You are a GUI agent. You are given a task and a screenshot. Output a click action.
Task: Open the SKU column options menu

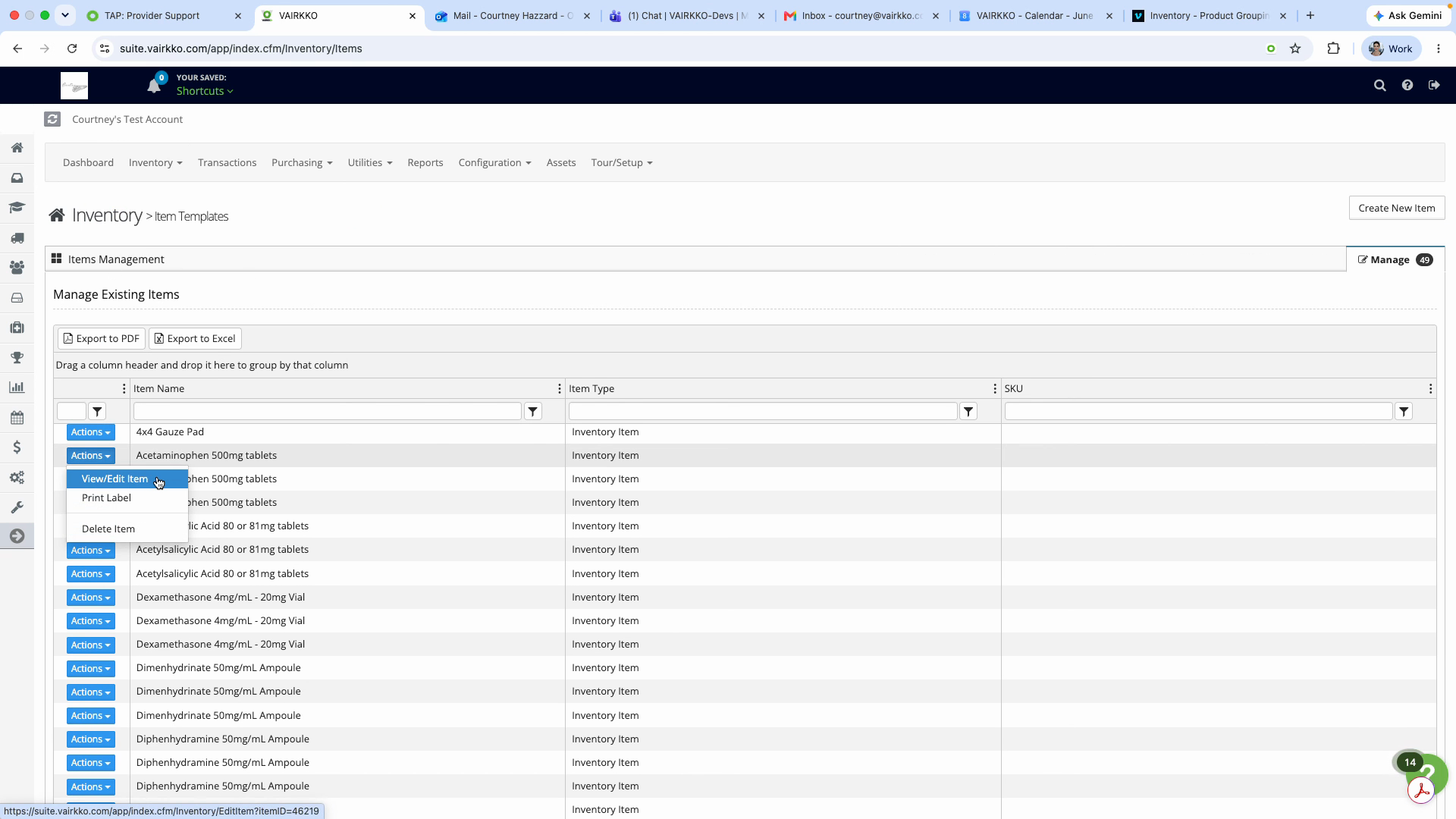[1430, 389]
